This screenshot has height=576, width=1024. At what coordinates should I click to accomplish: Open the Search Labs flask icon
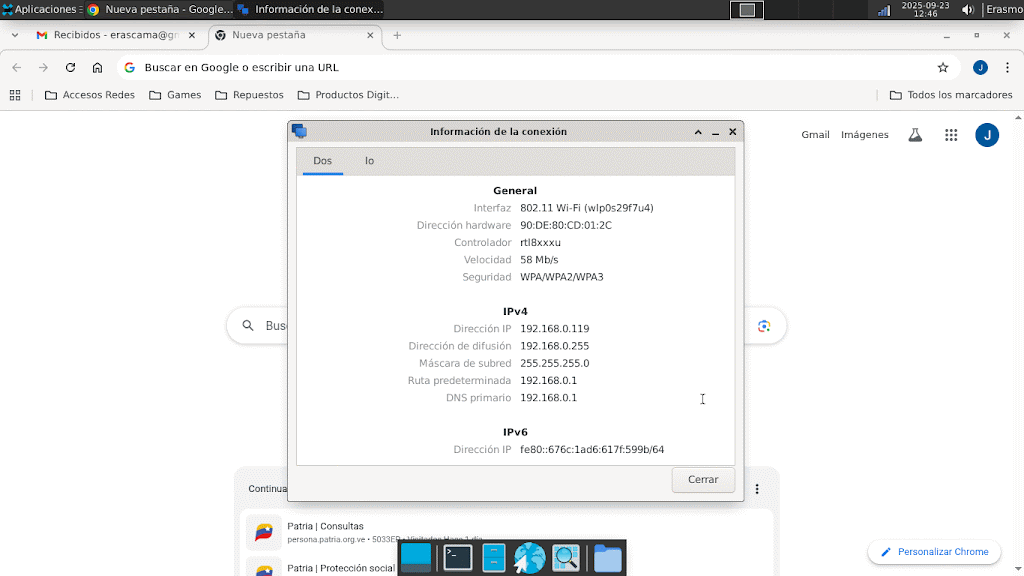[x=915, y=135]
